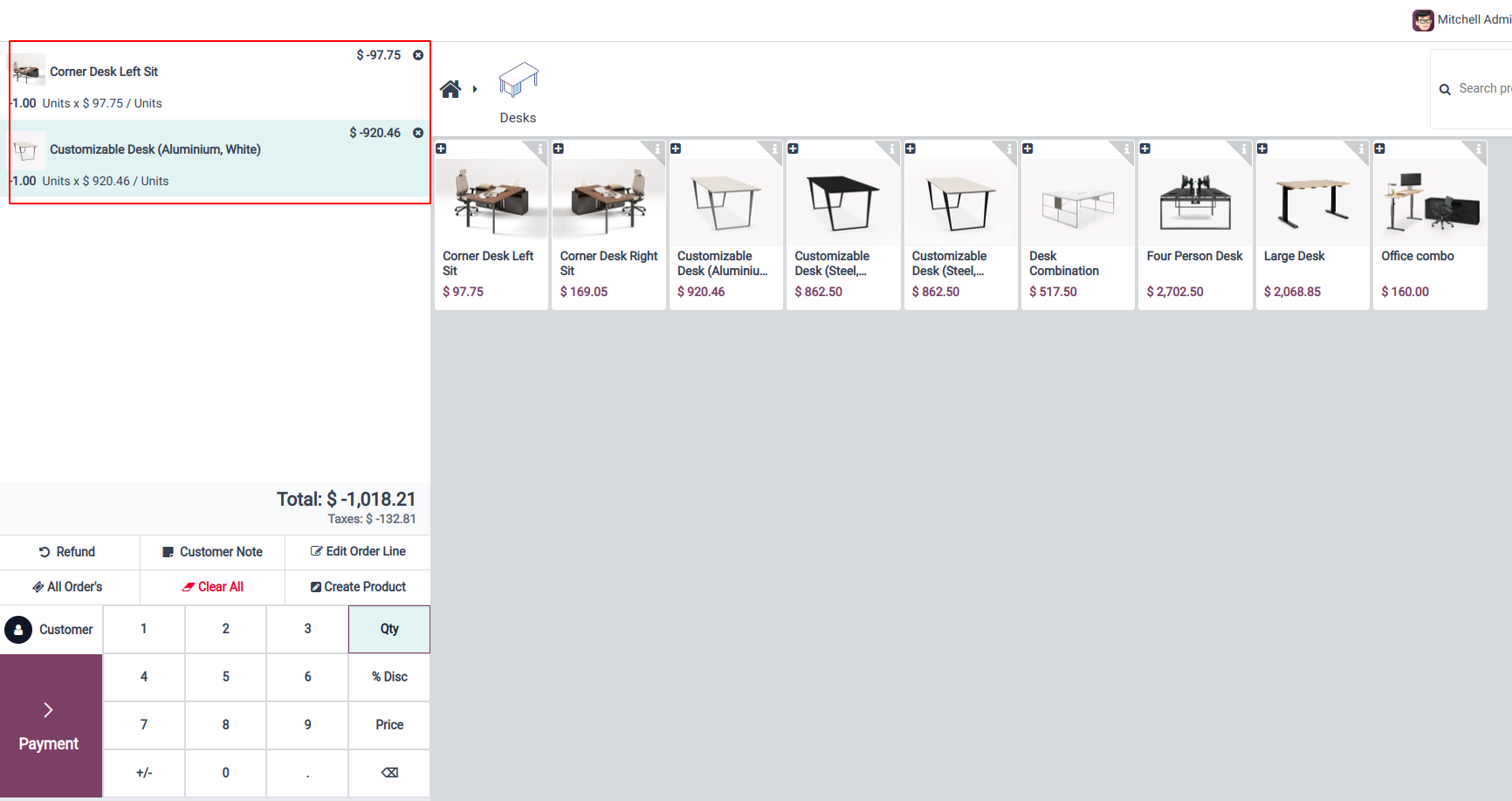Image resolution: width=1512 pixels, height=801 pixels.
Task: Show info for Desk Combination product
Action: pyautogui.click(x=1126, y=149)
